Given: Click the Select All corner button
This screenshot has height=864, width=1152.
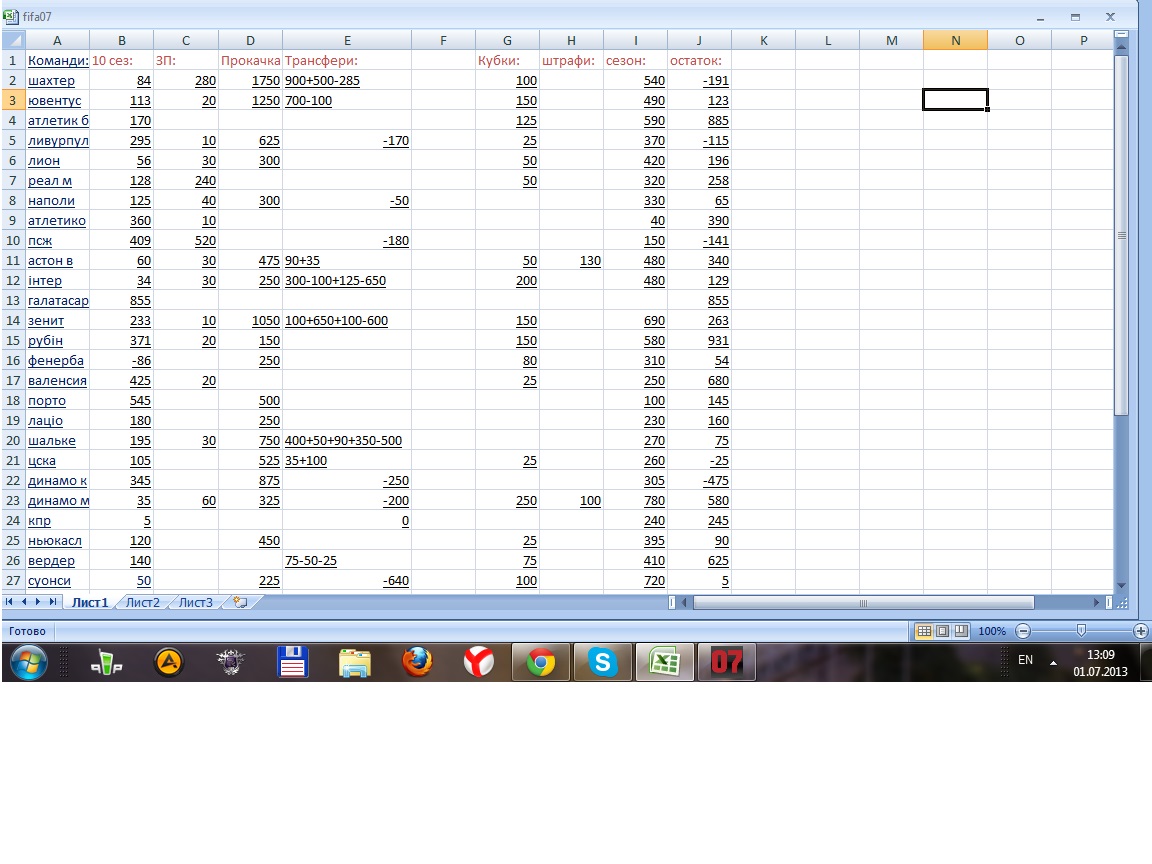Looking at the screenshot, I should pyautogui.click(x=13, y=40).
